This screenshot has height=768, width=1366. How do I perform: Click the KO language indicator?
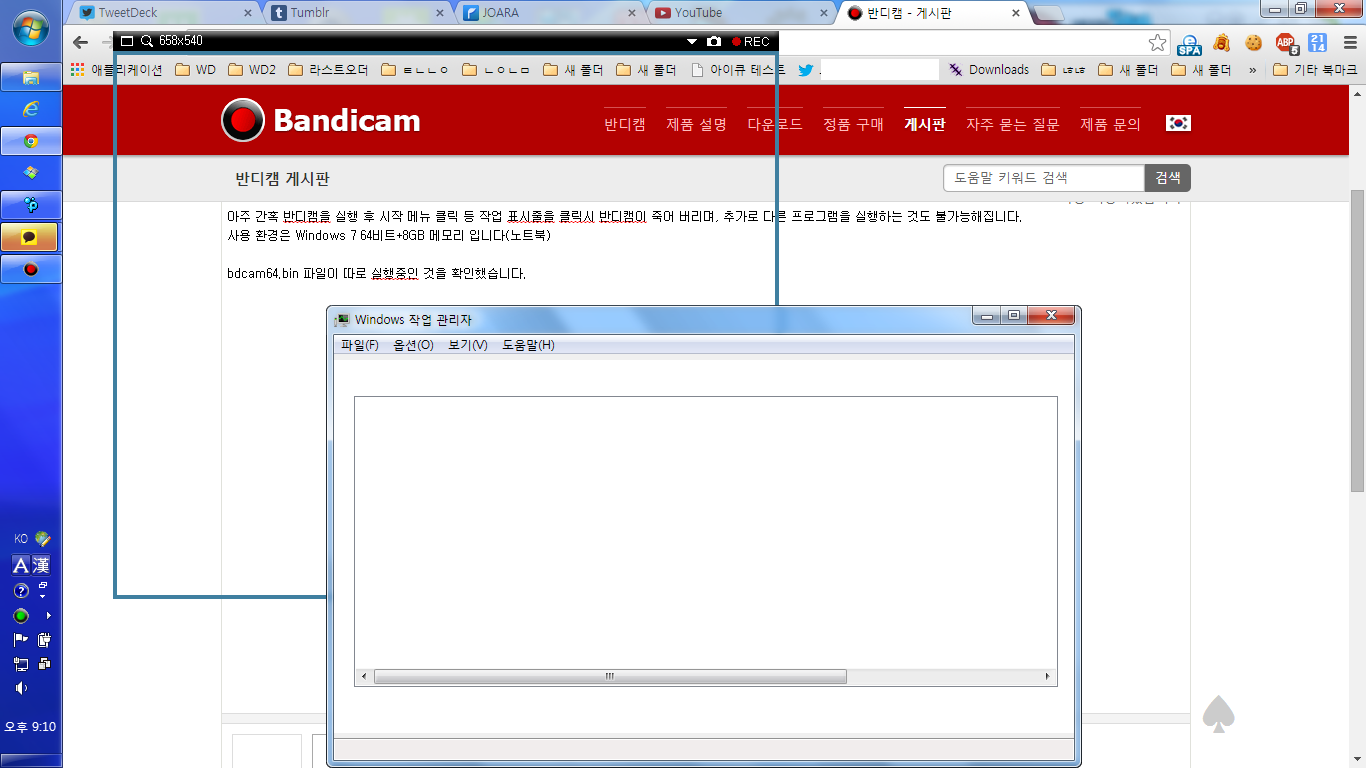coord(21,539)
